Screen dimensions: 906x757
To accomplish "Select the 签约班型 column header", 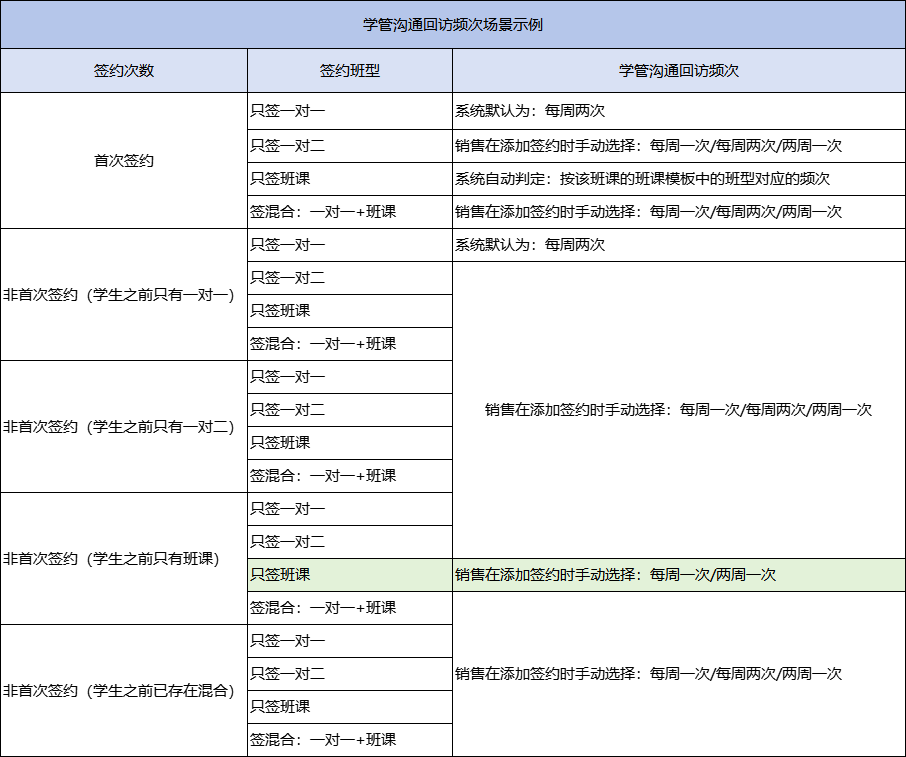I will tap(349, 70).
